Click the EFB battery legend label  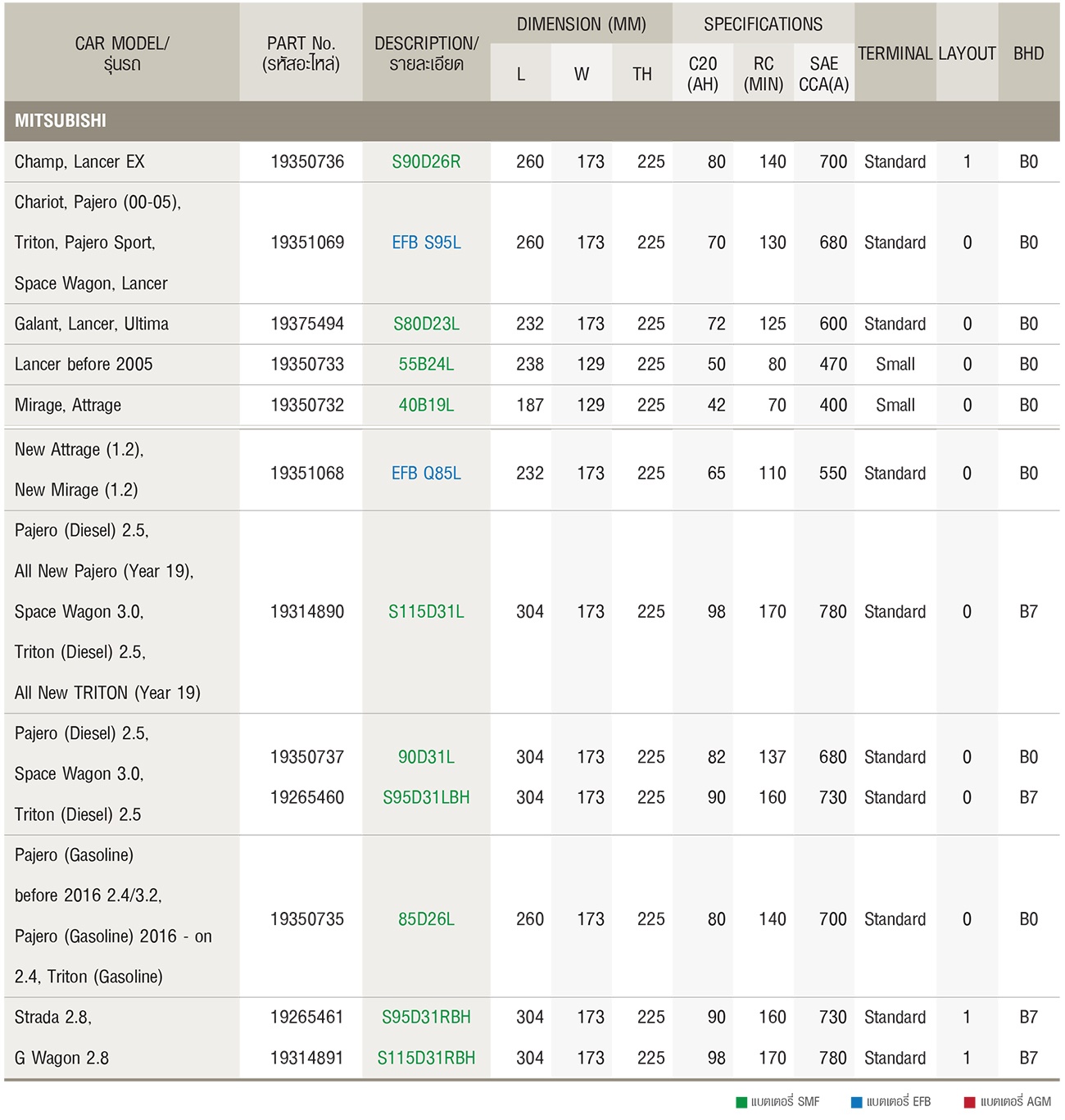pyautogui.click(x=899, y=1102)
